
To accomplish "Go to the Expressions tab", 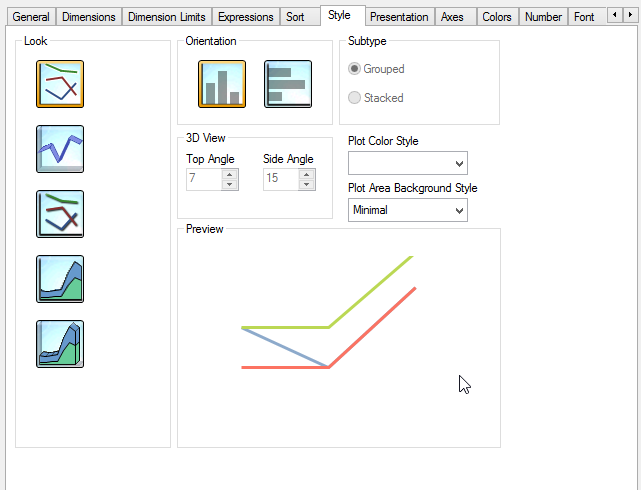I will pyautogui.click(x=245, y=17).
